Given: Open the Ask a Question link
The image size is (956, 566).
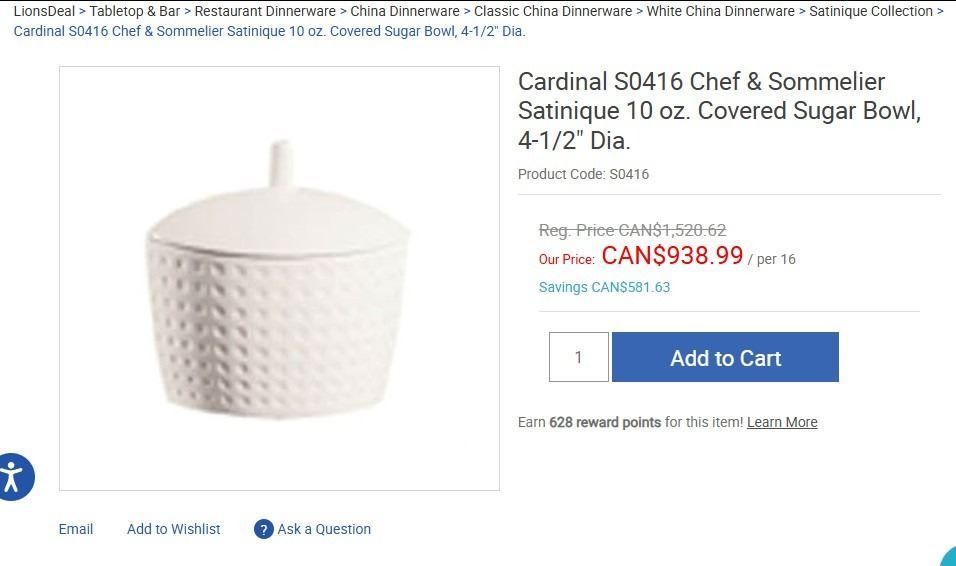Looking at the screenshot, I should [x=324, y=529].
